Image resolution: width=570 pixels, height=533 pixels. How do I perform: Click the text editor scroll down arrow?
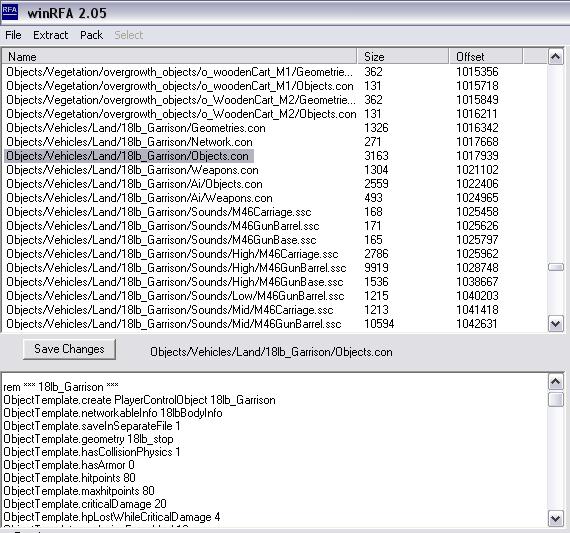click(555, 518)
